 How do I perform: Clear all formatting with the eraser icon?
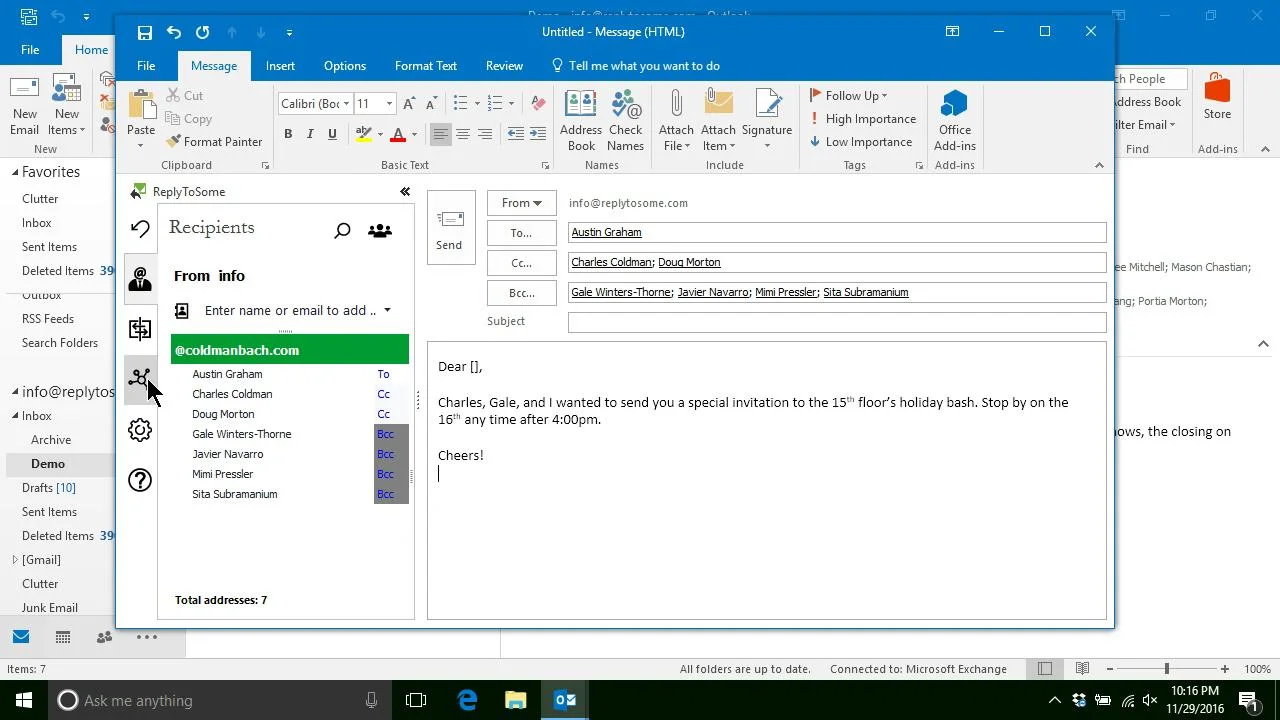click(x=538, y=104)
